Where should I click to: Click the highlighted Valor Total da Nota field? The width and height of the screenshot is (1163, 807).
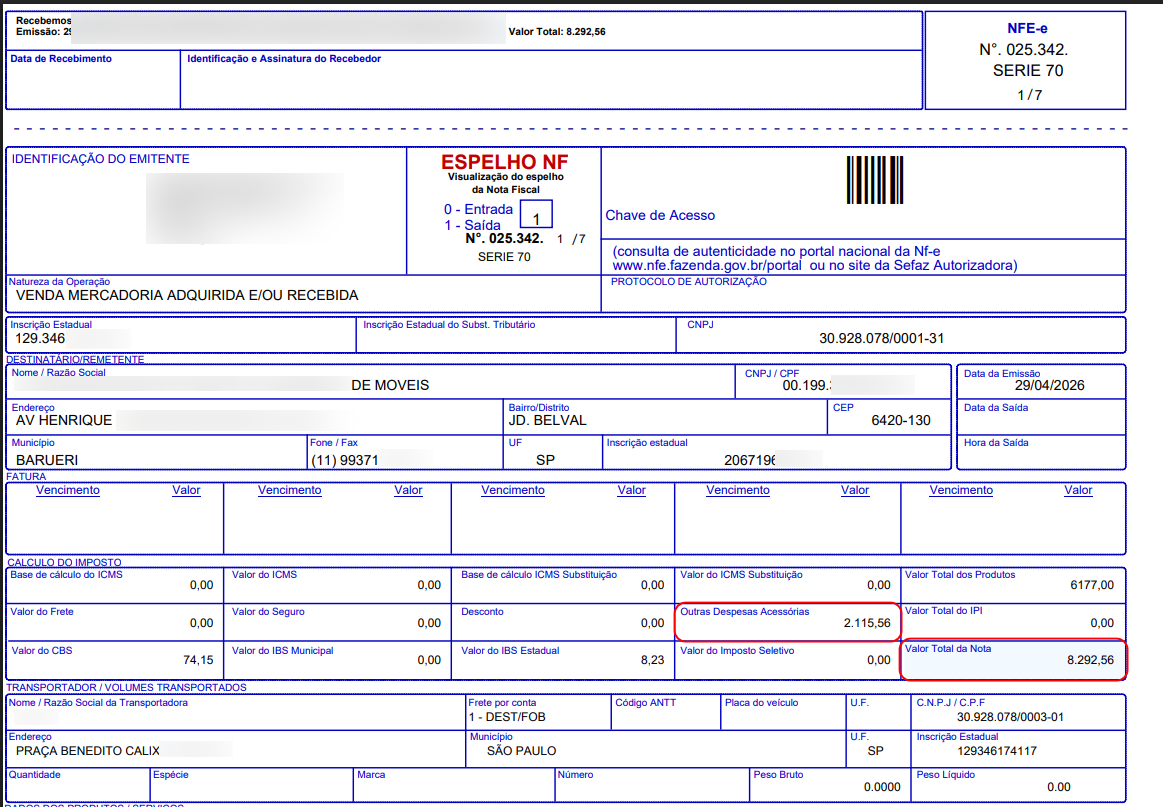tap(1013, 659)
